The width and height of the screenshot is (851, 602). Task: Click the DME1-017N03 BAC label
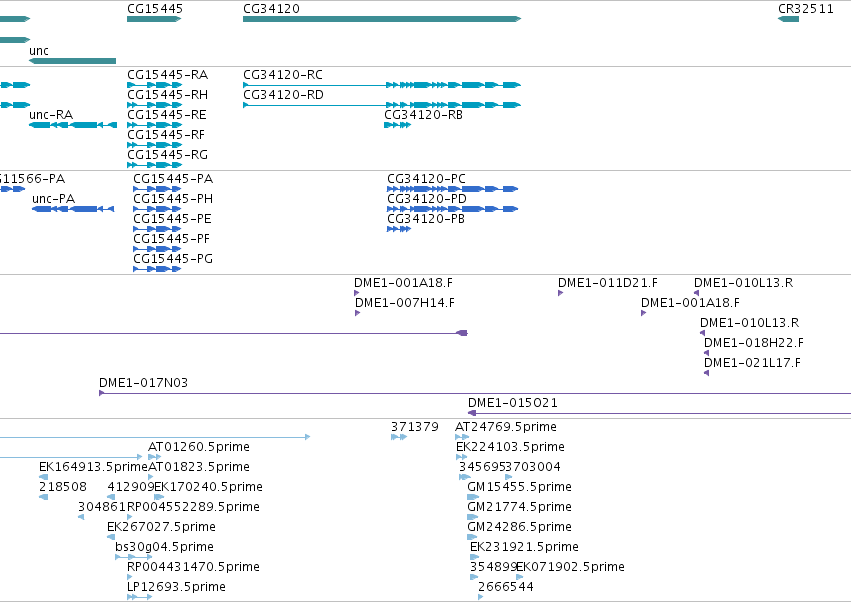tap(143, 383)
